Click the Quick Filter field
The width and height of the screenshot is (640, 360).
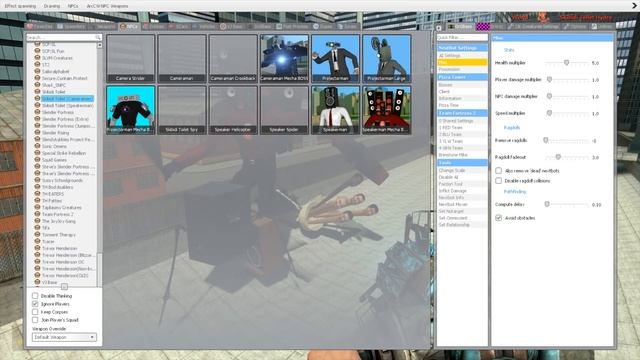(462, 37)
